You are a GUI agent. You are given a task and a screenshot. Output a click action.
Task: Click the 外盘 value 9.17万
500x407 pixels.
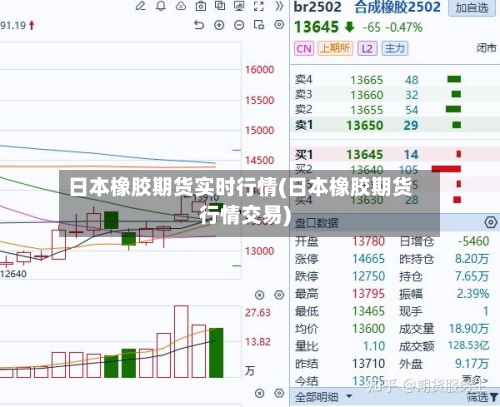click(472, 364)
